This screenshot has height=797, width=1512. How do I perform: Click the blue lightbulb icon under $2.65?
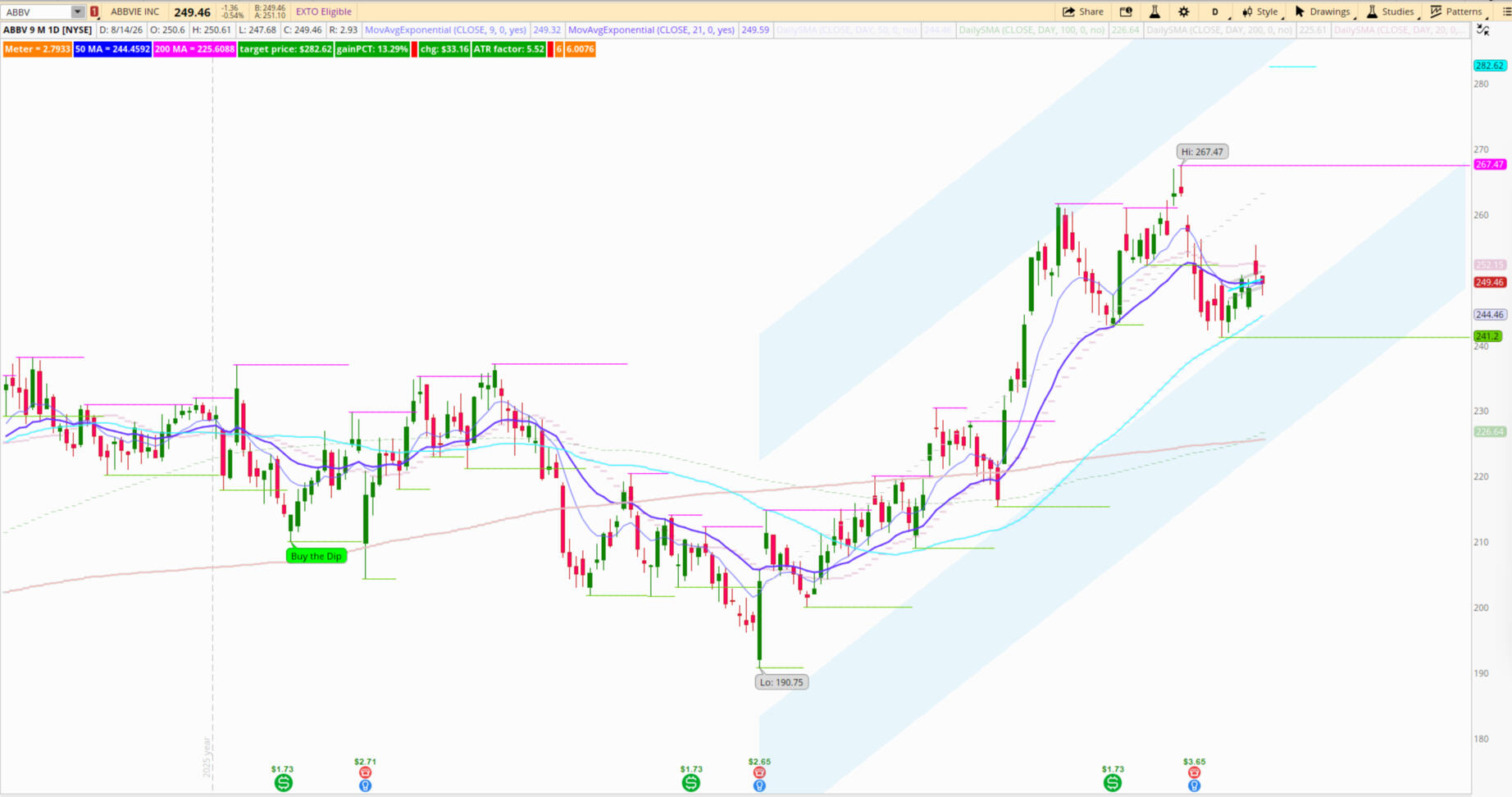coord(759,786)
